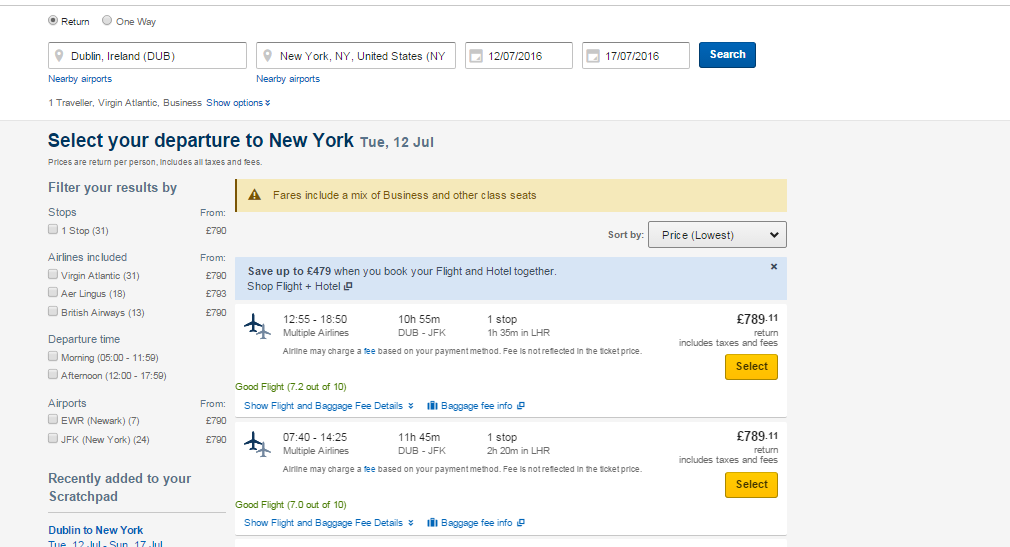Click the airline planes icon of the 07:40 flight
Viewport: 1010px width, 547px height.
(257, 443)
